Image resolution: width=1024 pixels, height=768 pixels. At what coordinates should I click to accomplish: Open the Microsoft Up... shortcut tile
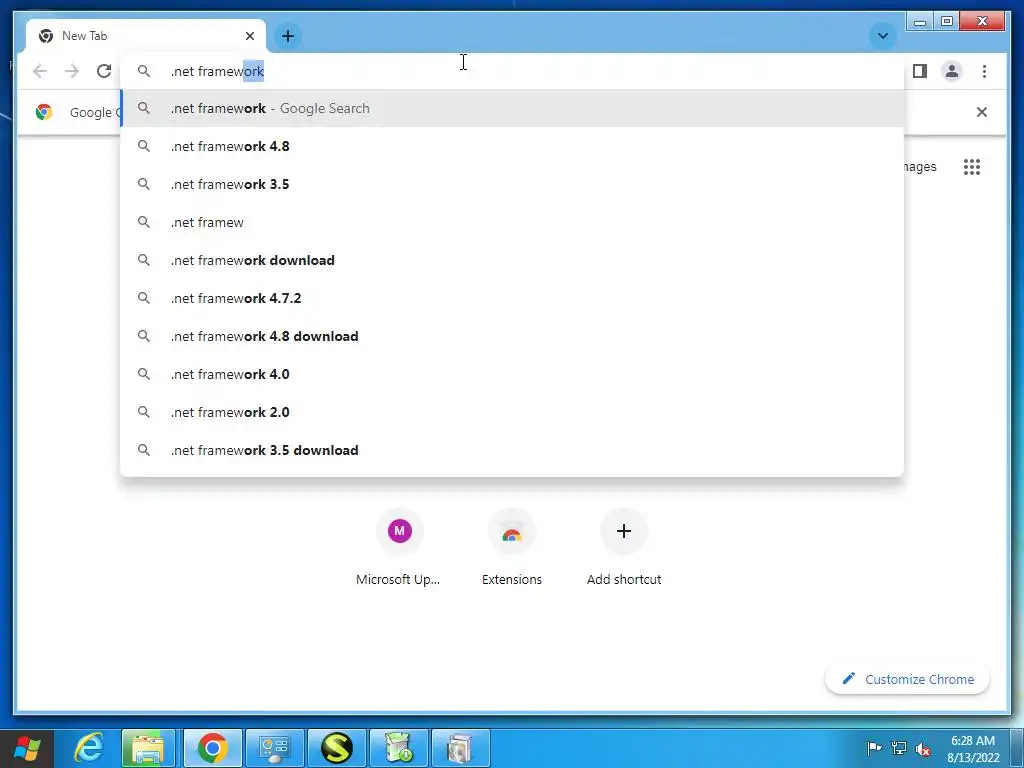point(399,549)
